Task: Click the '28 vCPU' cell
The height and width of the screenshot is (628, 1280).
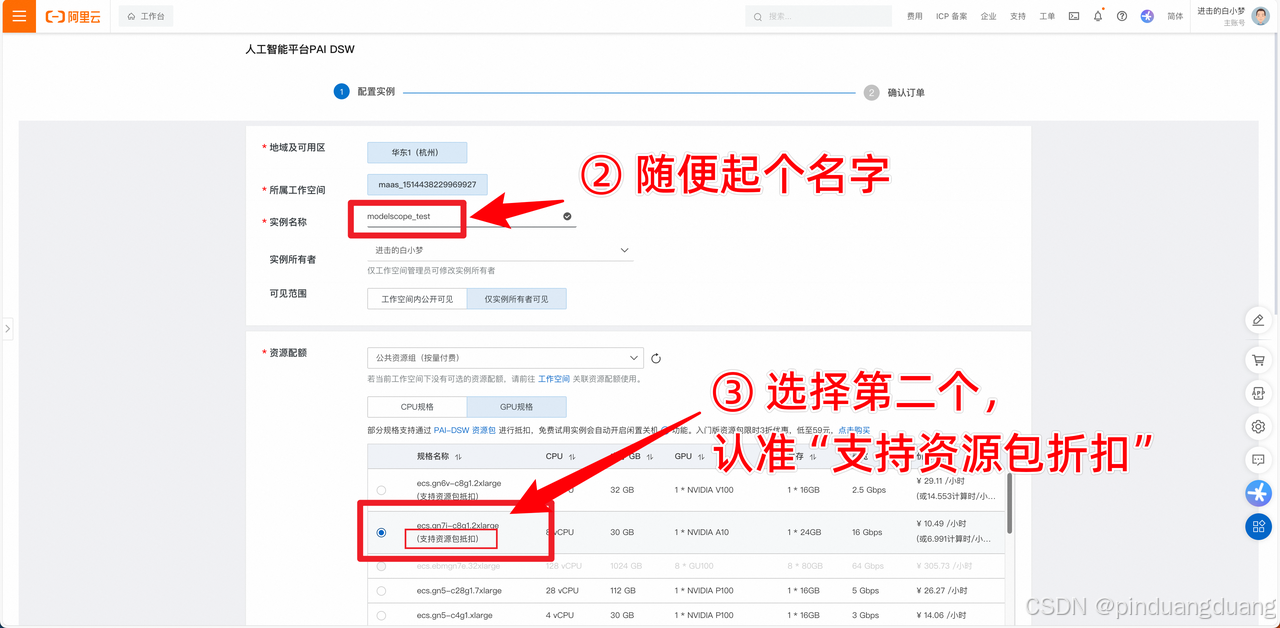Action: point(562,591)
